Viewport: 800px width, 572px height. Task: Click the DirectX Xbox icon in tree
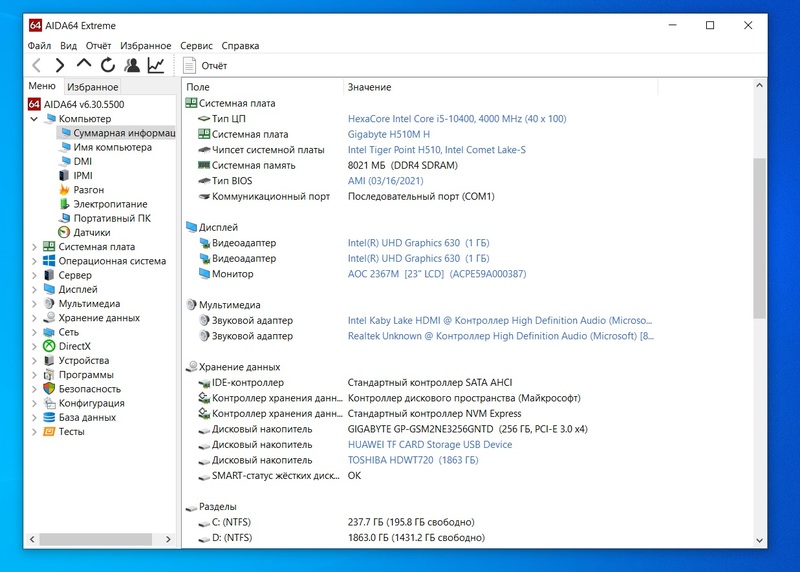click(49, 346)
